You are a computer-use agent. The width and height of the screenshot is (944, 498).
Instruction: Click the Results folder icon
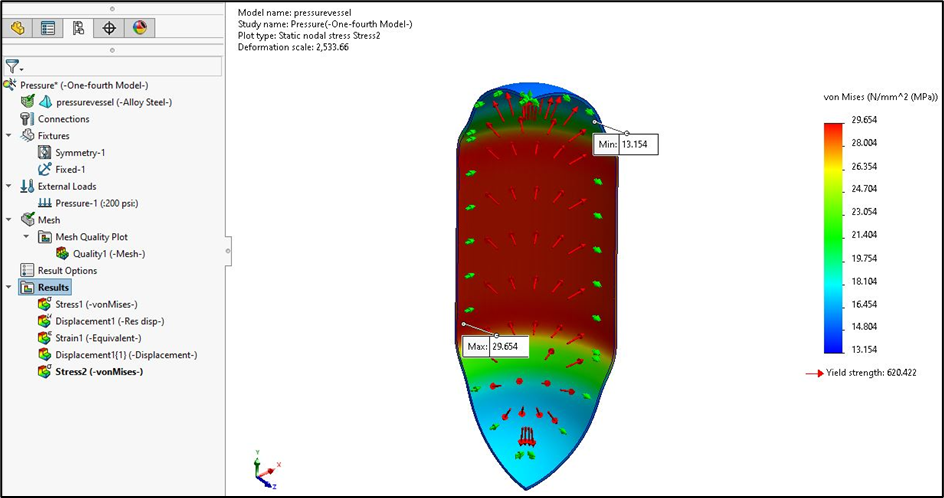point(28,287)
